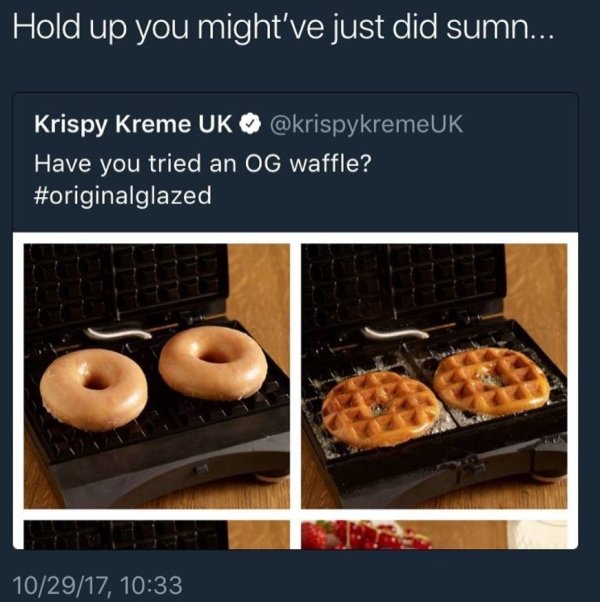Screen dimensions: 600x602
Task: Click the 'Hold up you might've just did sumn...' tweet text
Action: pos(283,28)
